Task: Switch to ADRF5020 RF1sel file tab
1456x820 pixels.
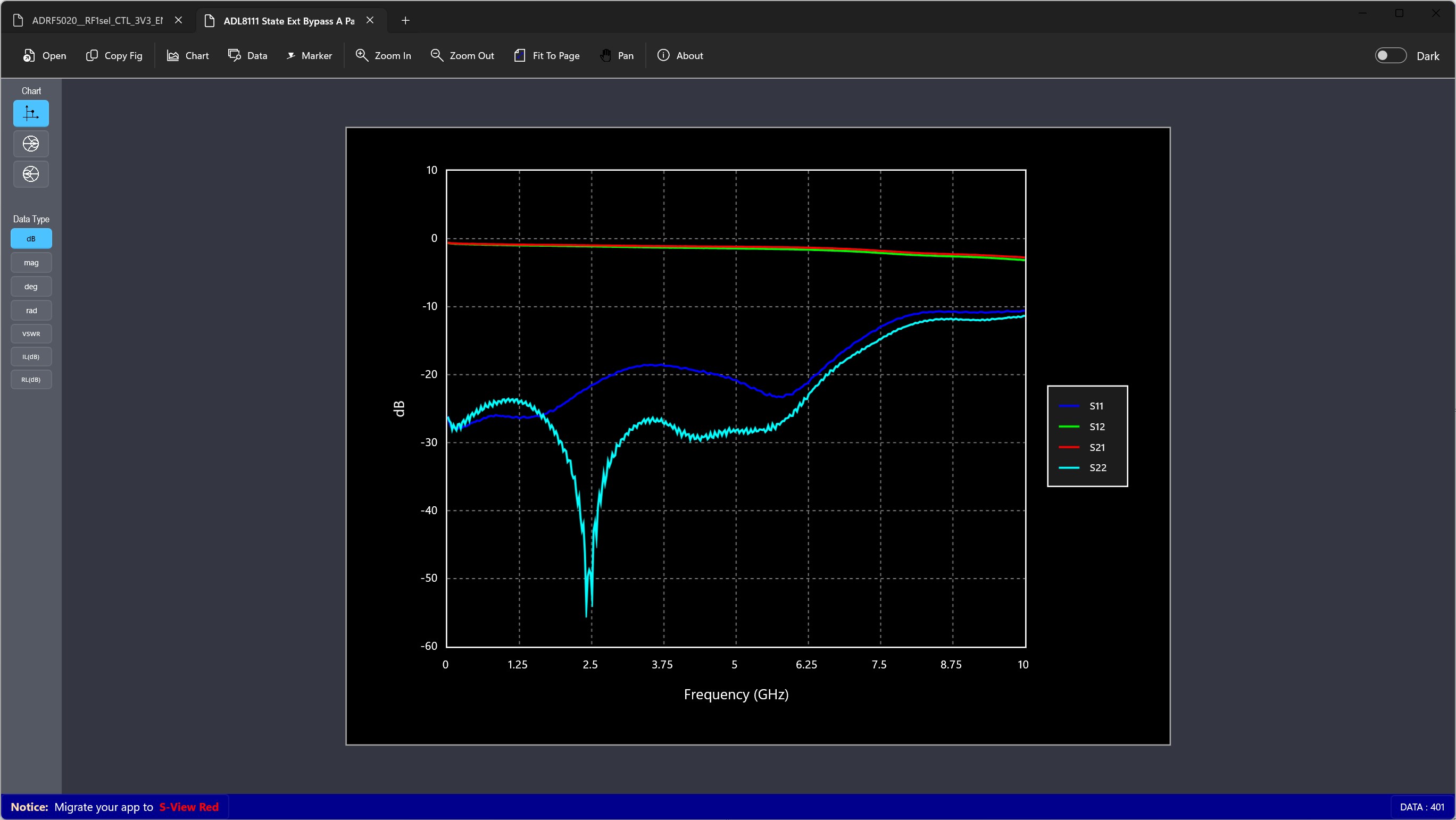Action: (97, 20)
